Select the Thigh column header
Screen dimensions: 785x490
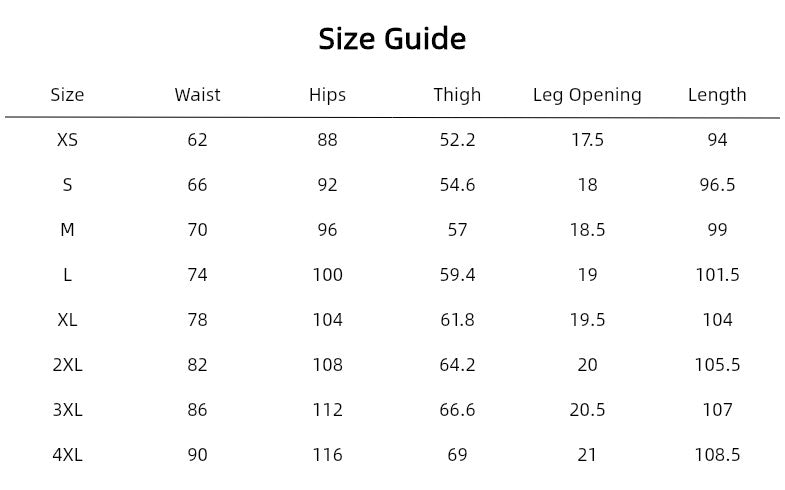[x=457, y=95]
